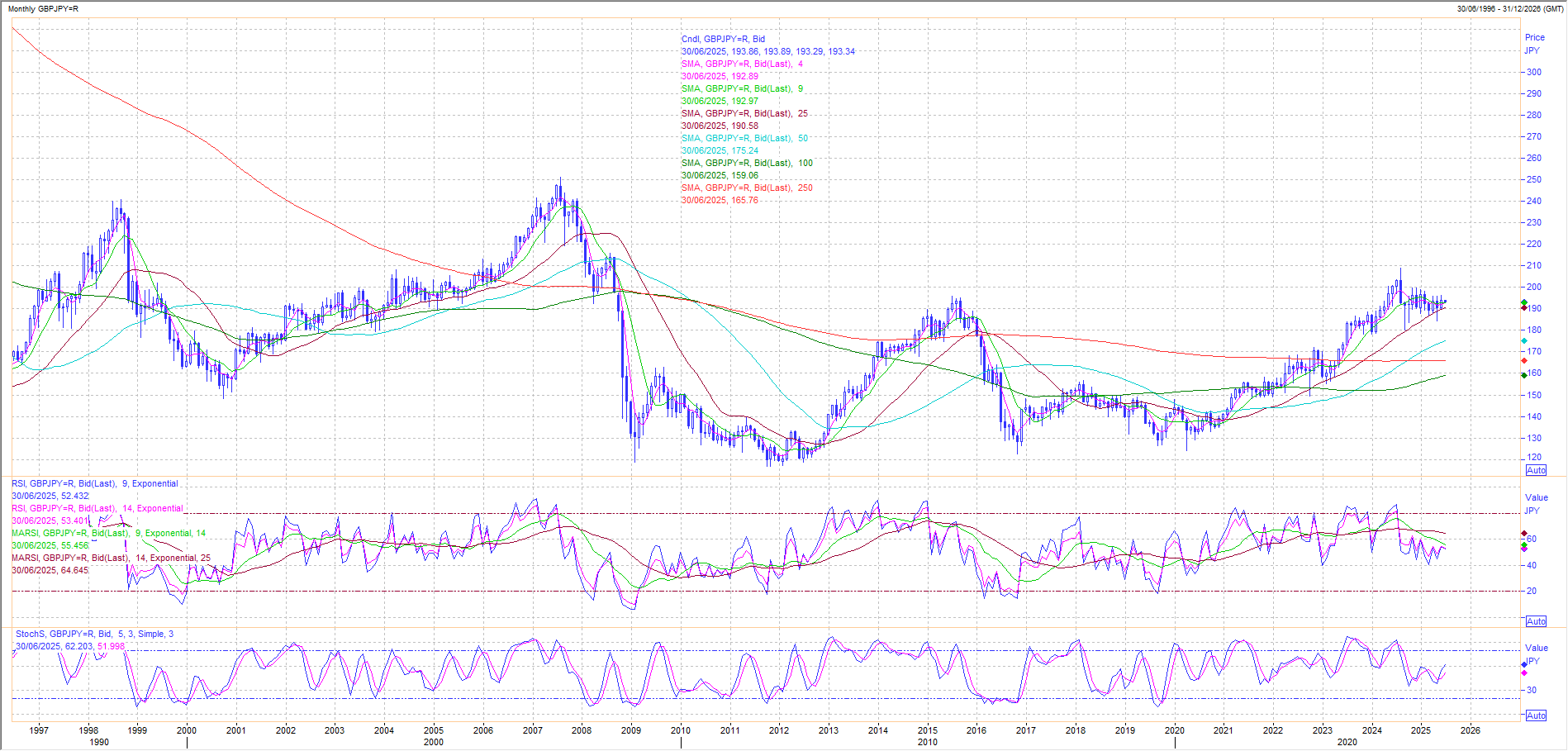
Task: Select the SMA 4 legend entry
Action: point(742,64)
